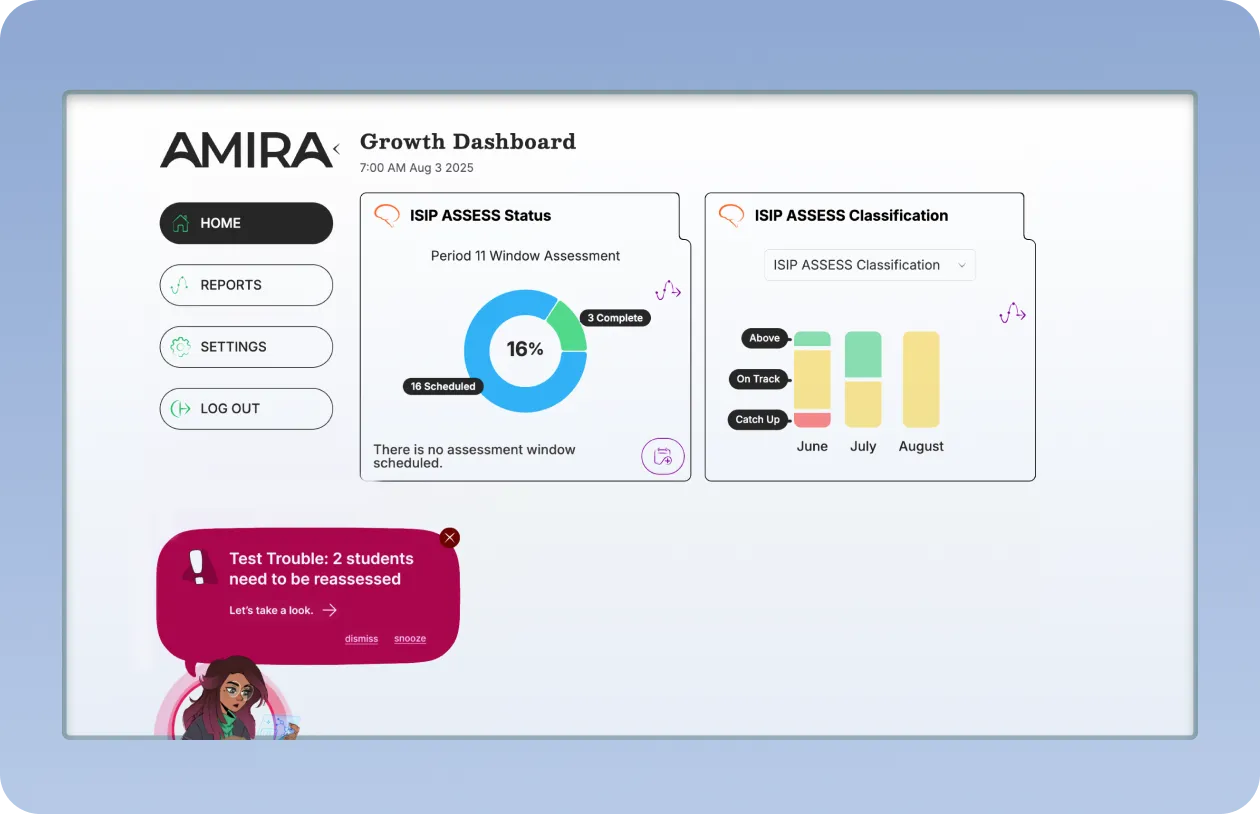
Task: Open the SETTINGS menu item
Action: [x=246, y=347]
